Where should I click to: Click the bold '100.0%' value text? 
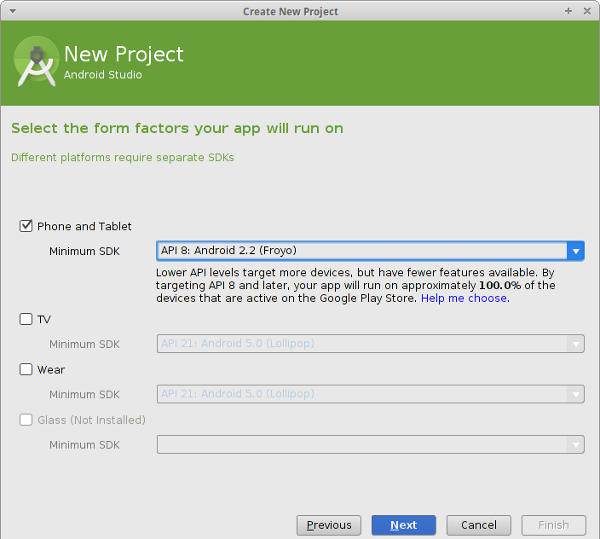coord(500,285)
